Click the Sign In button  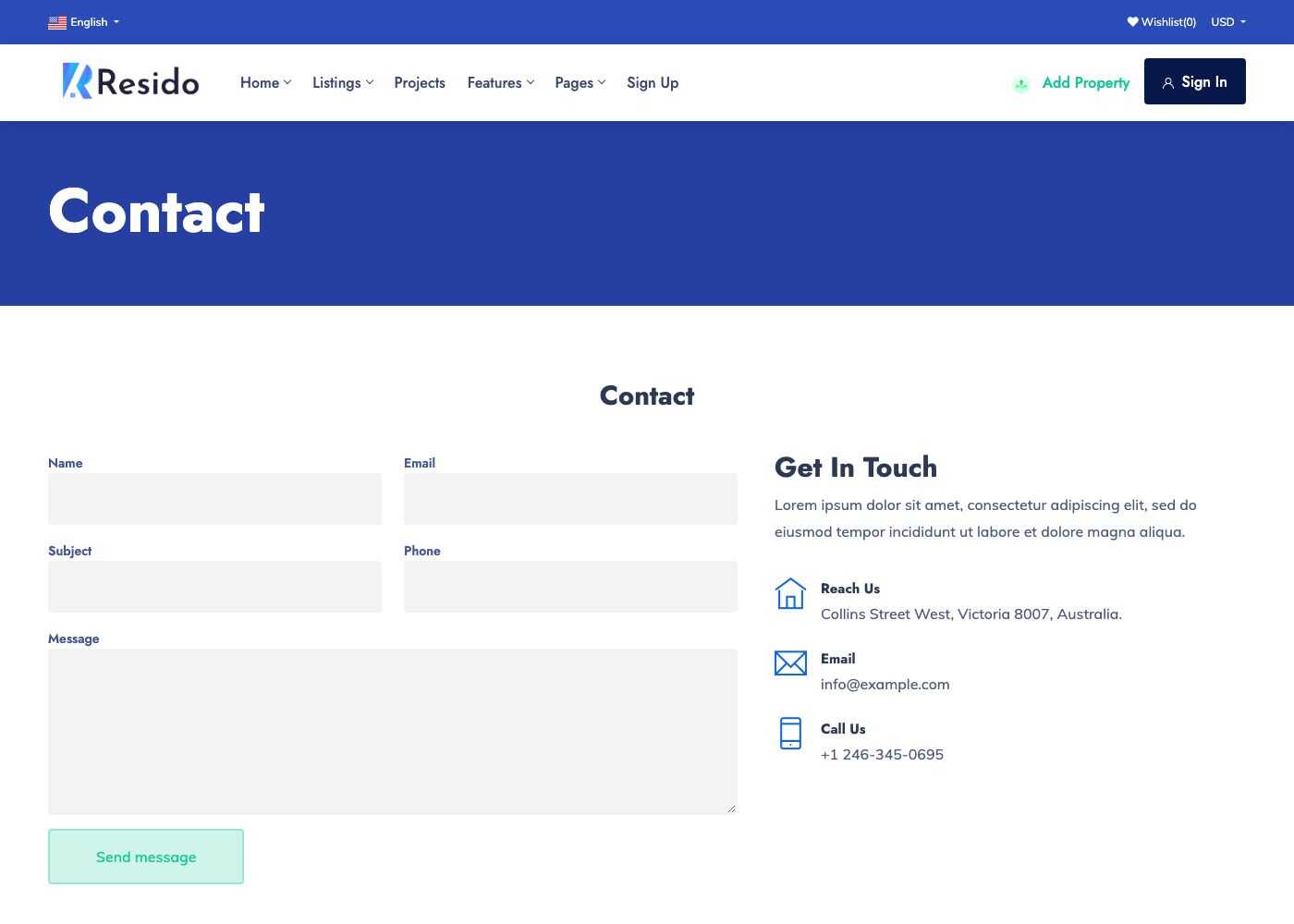tap(1195, 81)
